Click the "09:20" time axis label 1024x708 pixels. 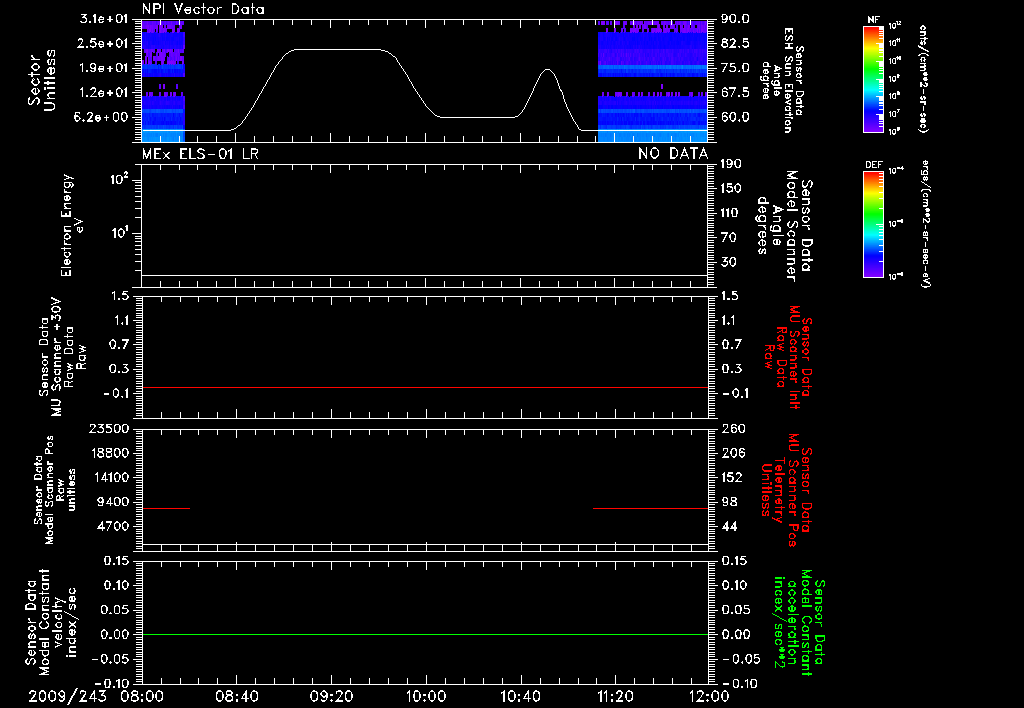pos(331,696)
